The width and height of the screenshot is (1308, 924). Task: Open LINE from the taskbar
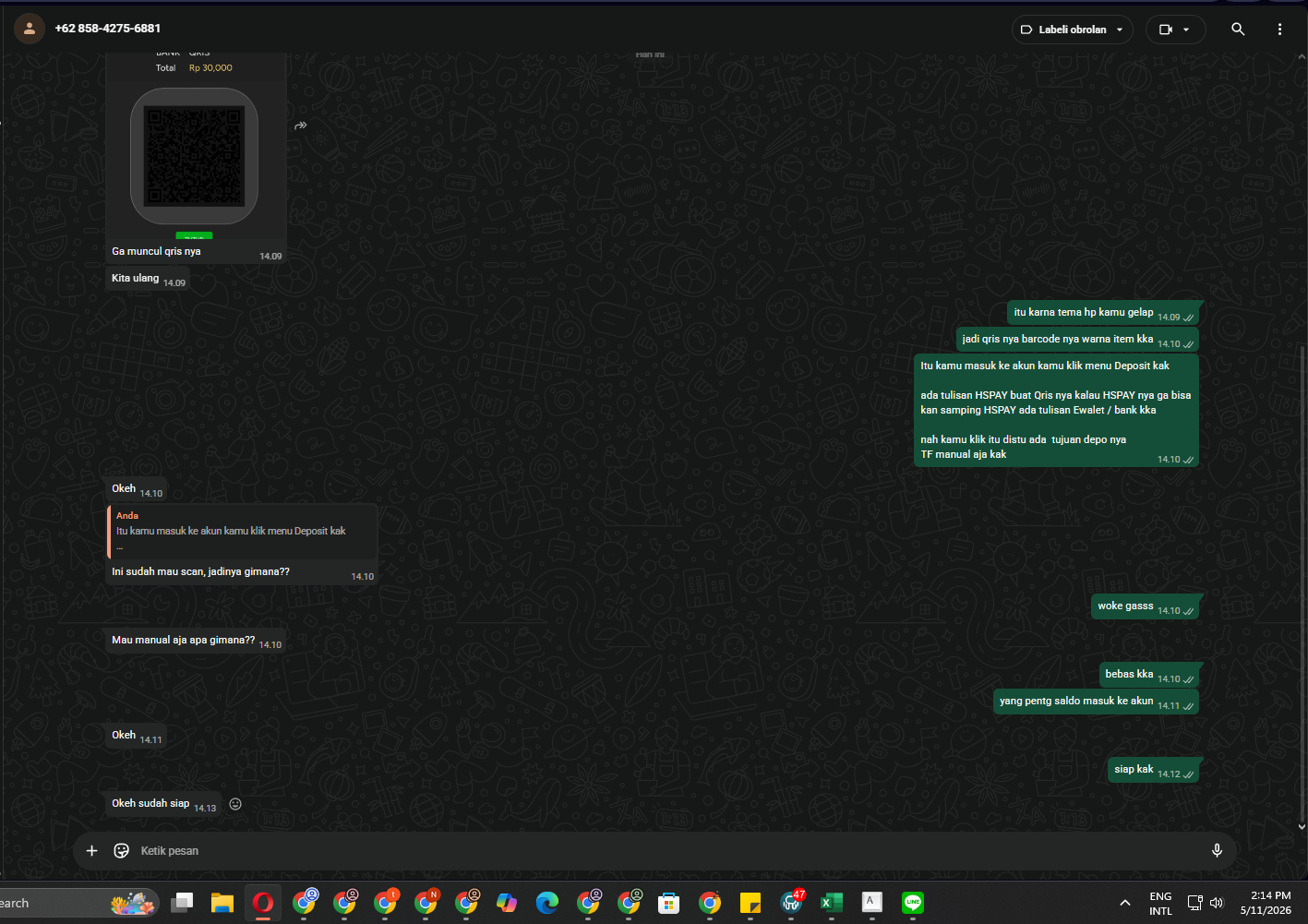tap(913, 903)
